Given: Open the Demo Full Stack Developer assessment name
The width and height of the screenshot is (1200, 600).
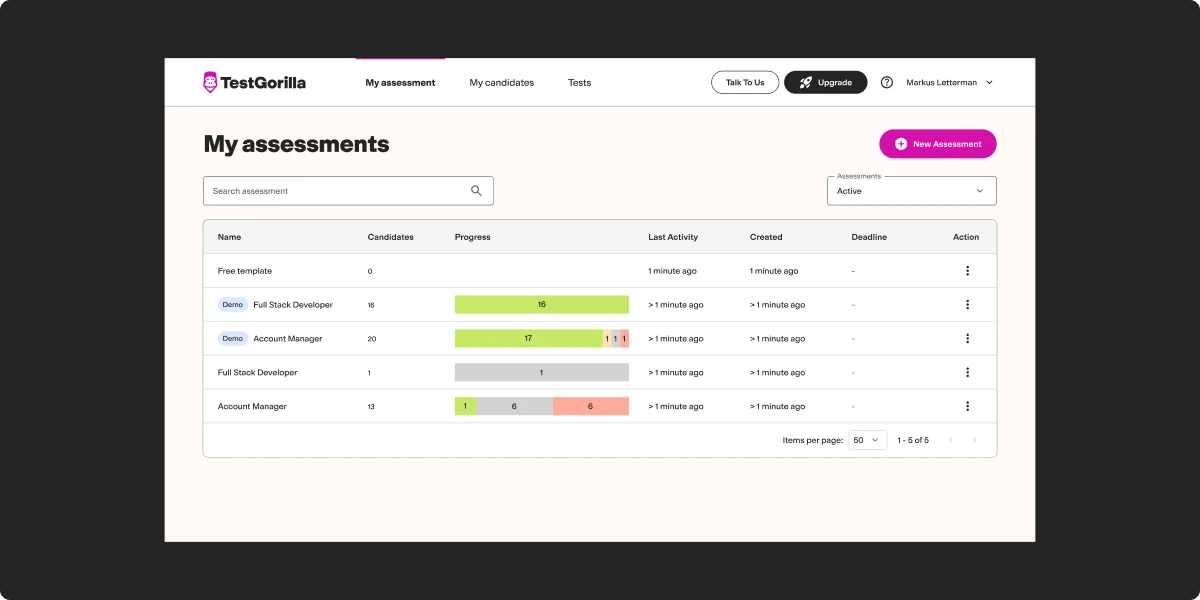Looking at the screenshot, I should click(x=293, y=305).
